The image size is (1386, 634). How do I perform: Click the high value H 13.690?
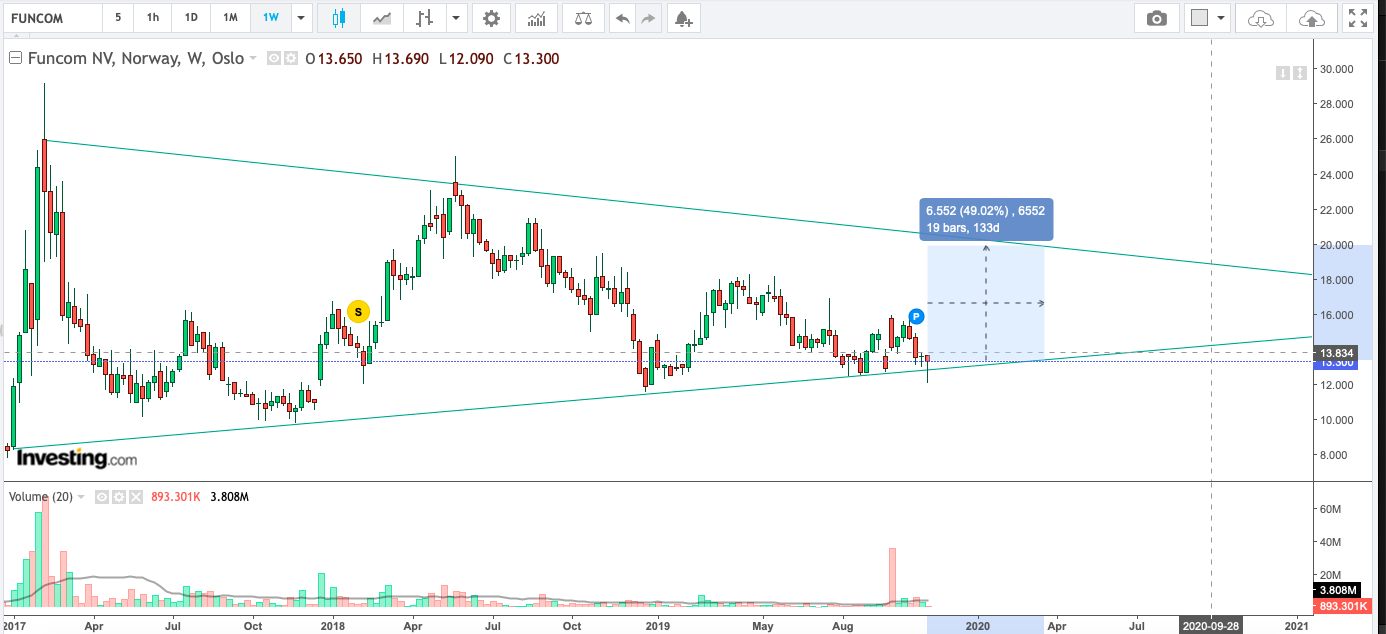[400, 59]
